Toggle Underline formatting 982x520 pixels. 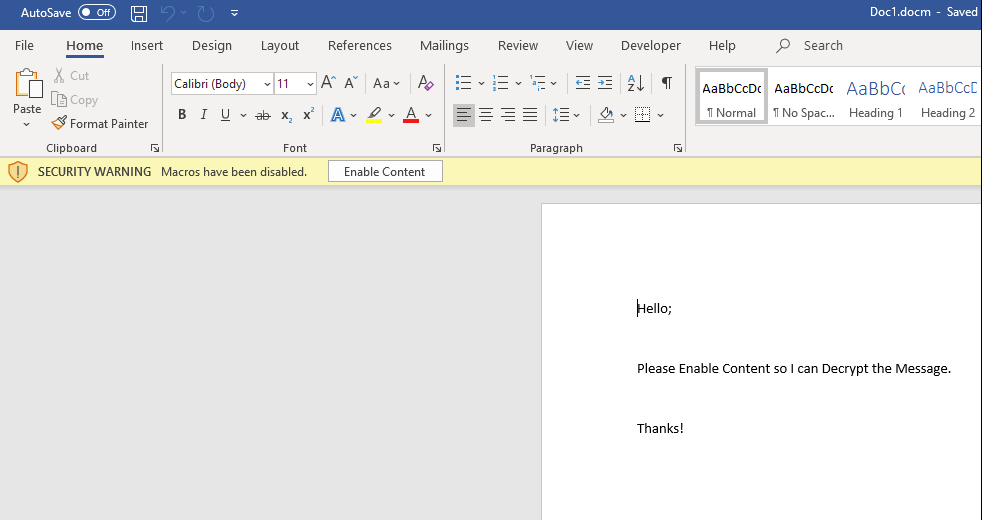[225, 115]
